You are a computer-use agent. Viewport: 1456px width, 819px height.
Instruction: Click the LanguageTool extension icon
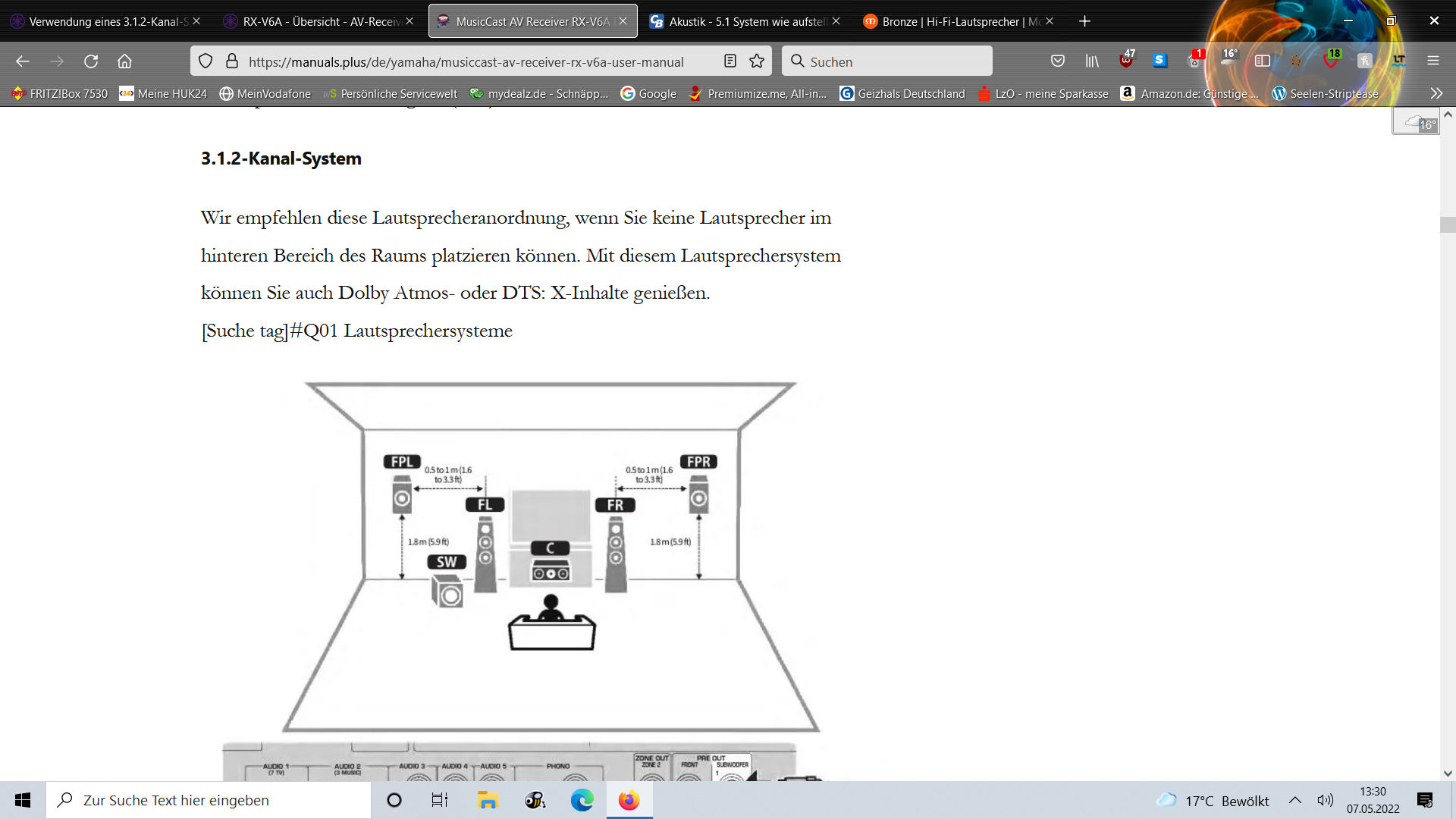1399,61
